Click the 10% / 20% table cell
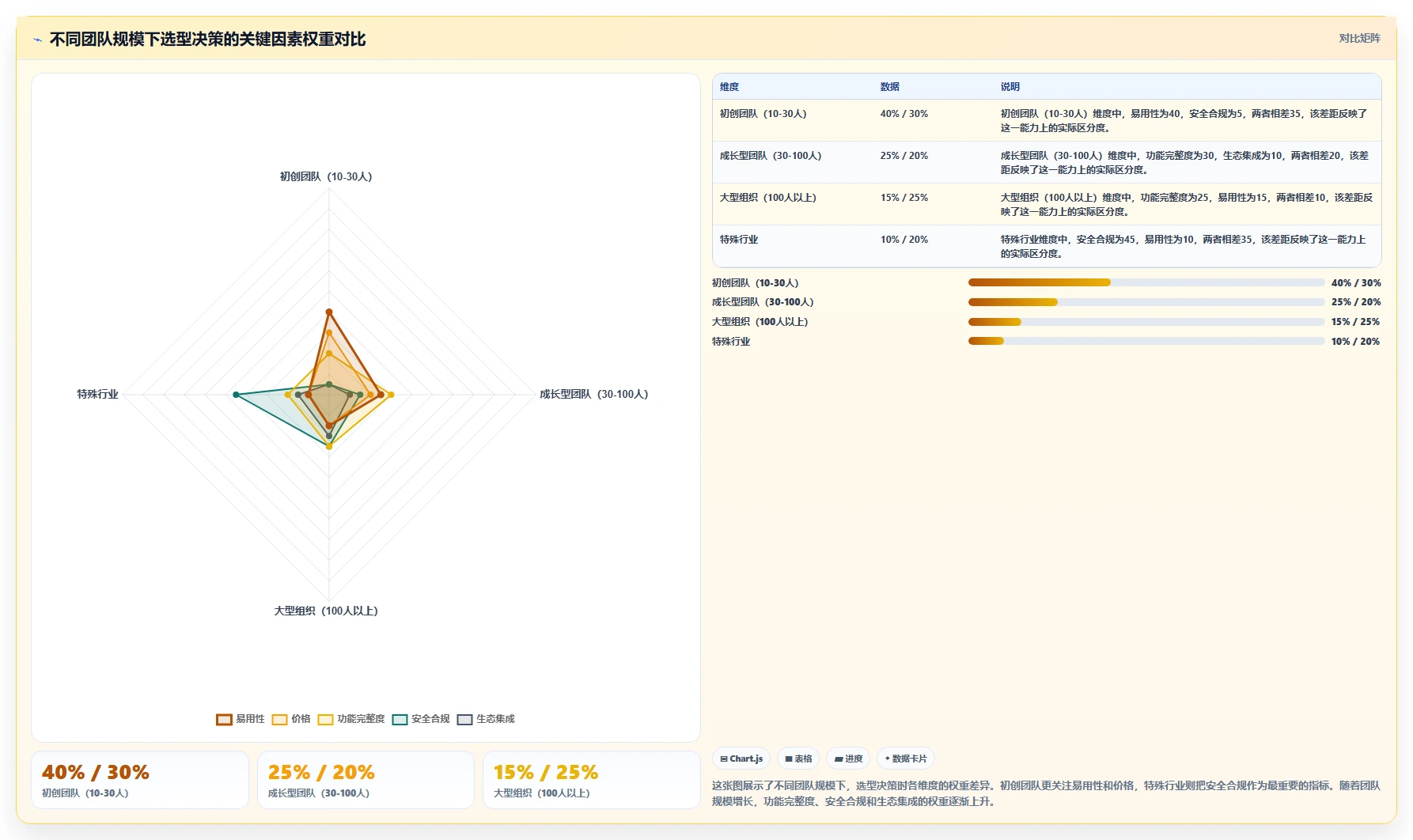The width and height of the screenshot is (1413, 840). click(904, 240)
